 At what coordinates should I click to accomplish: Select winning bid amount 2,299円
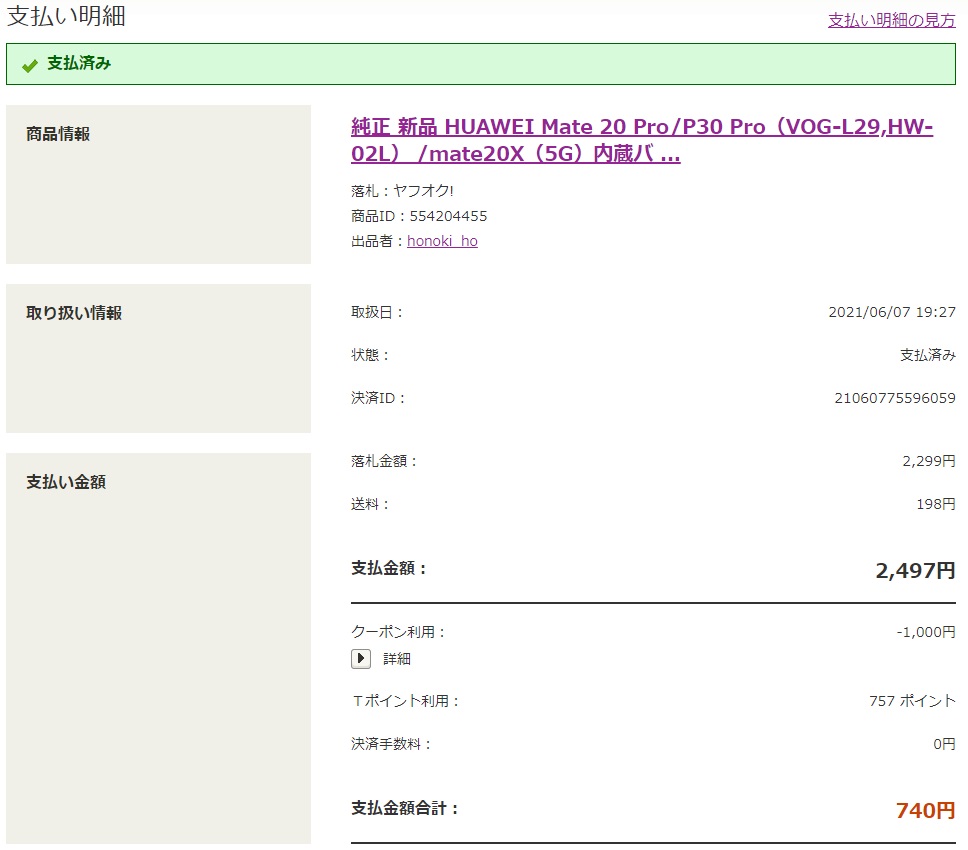click(928, 461)
